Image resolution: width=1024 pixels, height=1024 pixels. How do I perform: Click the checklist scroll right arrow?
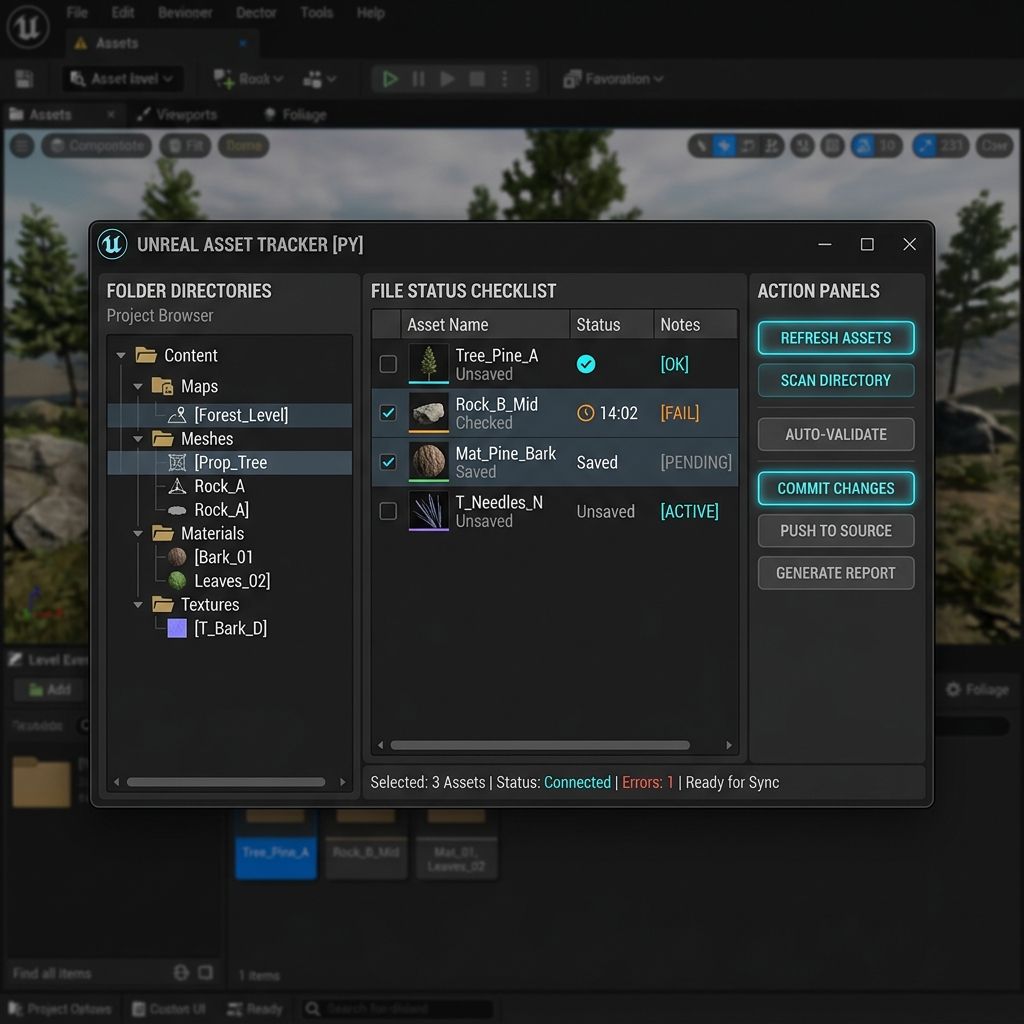point(729,745)
